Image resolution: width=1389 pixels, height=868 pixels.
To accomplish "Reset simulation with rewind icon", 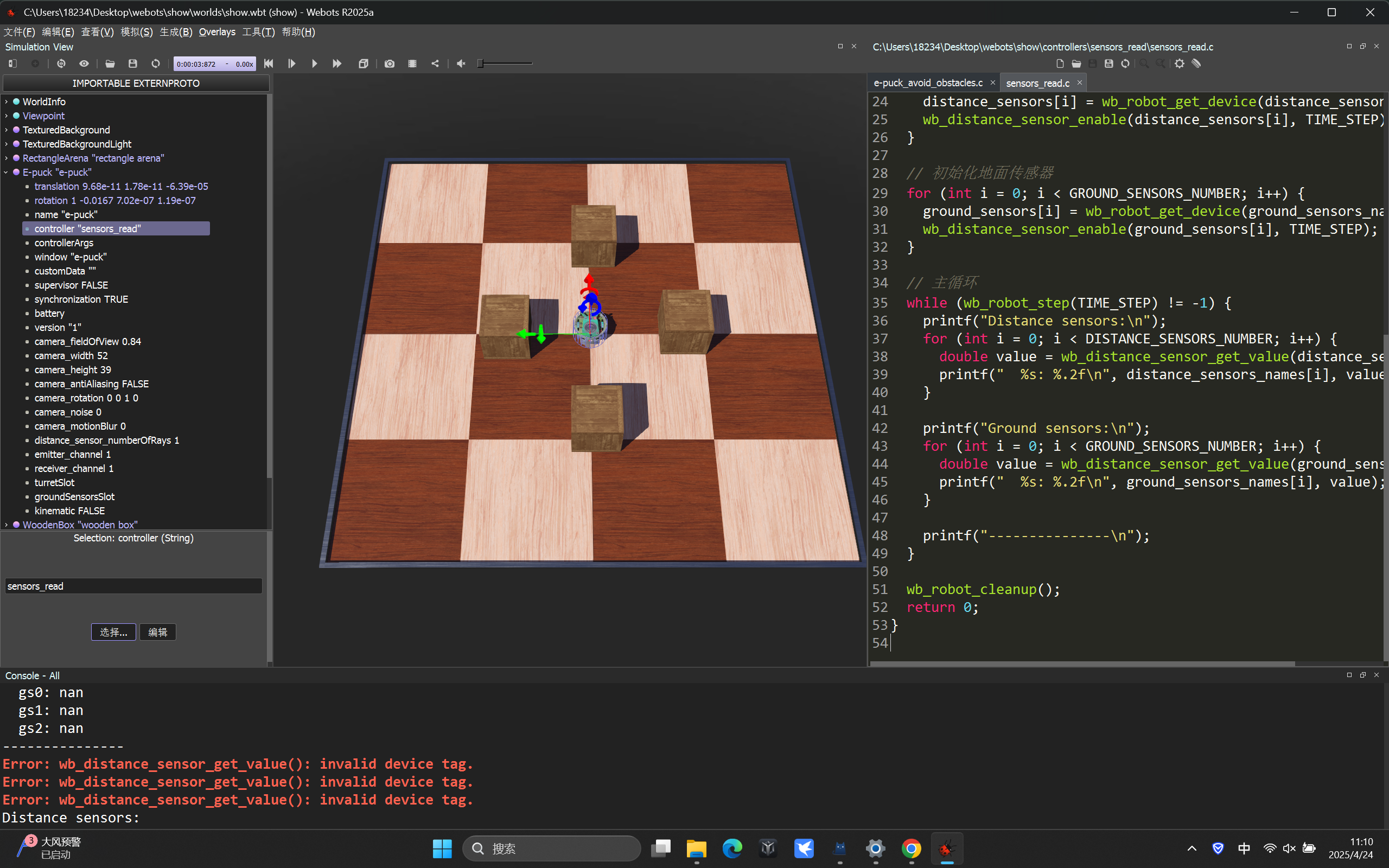I will (x=269, y=63).
